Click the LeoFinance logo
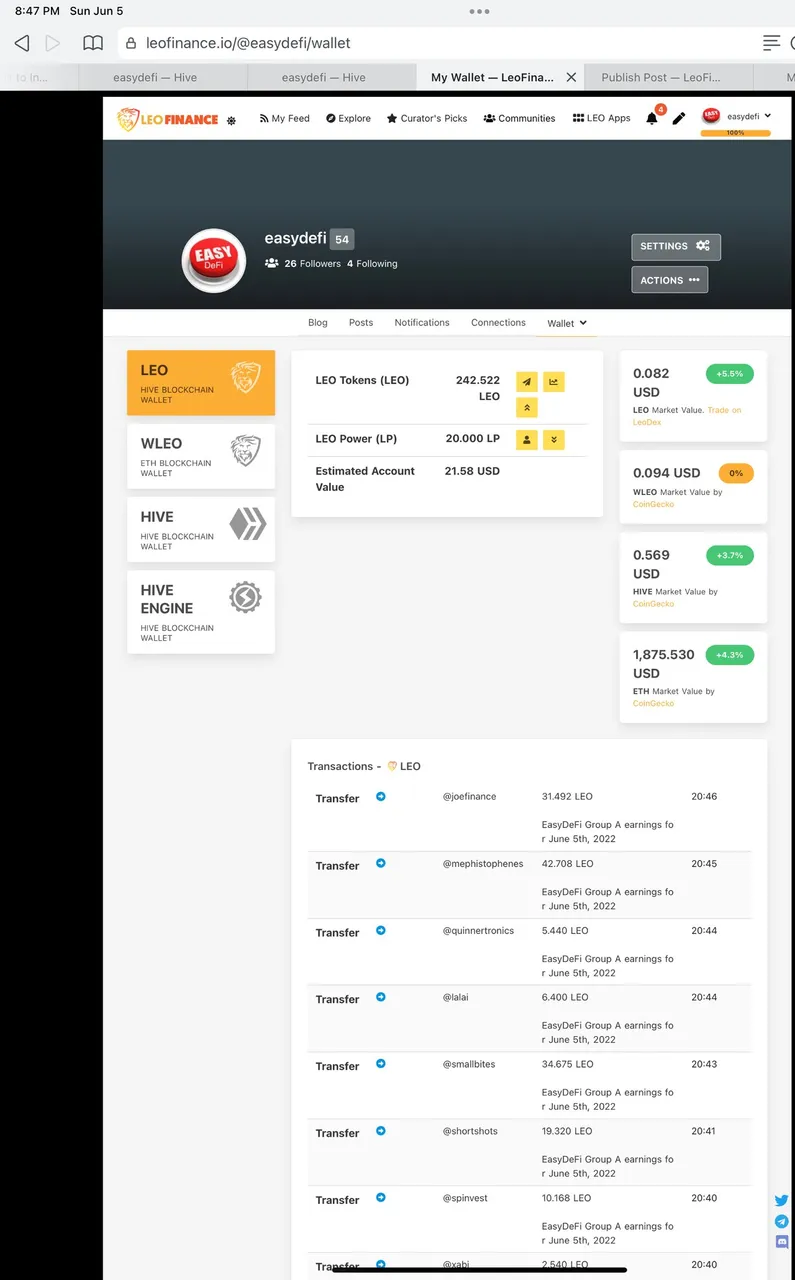 (x=168, y=119)
